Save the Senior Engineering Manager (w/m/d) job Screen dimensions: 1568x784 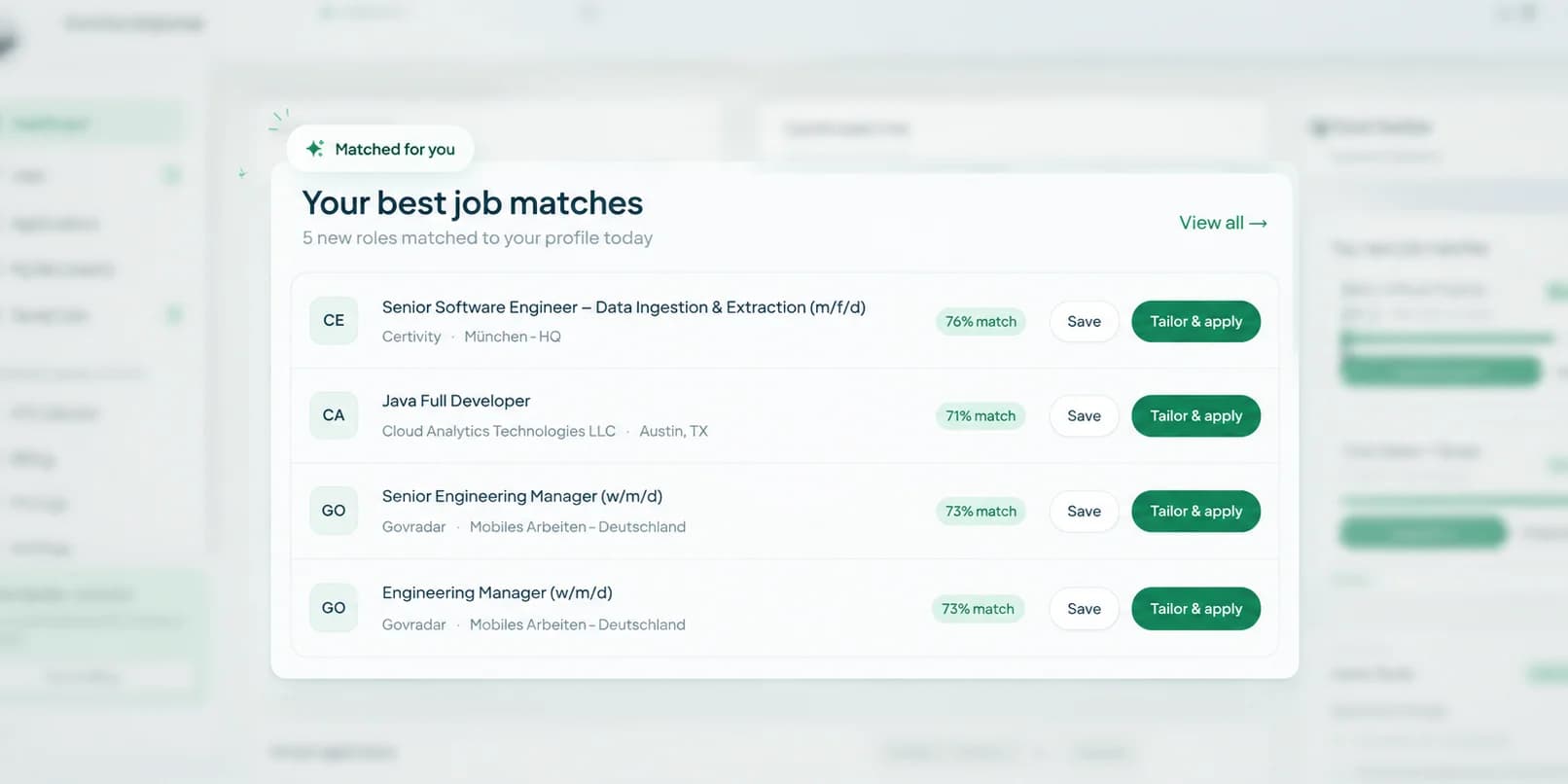(1084, 512)
